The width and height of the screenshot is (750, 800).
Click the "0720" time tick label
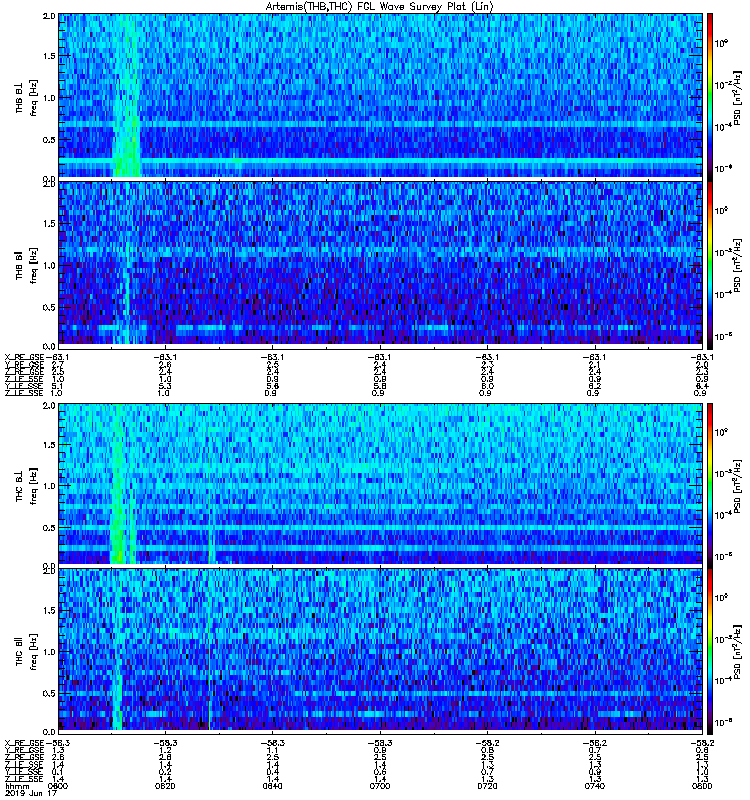487,786
